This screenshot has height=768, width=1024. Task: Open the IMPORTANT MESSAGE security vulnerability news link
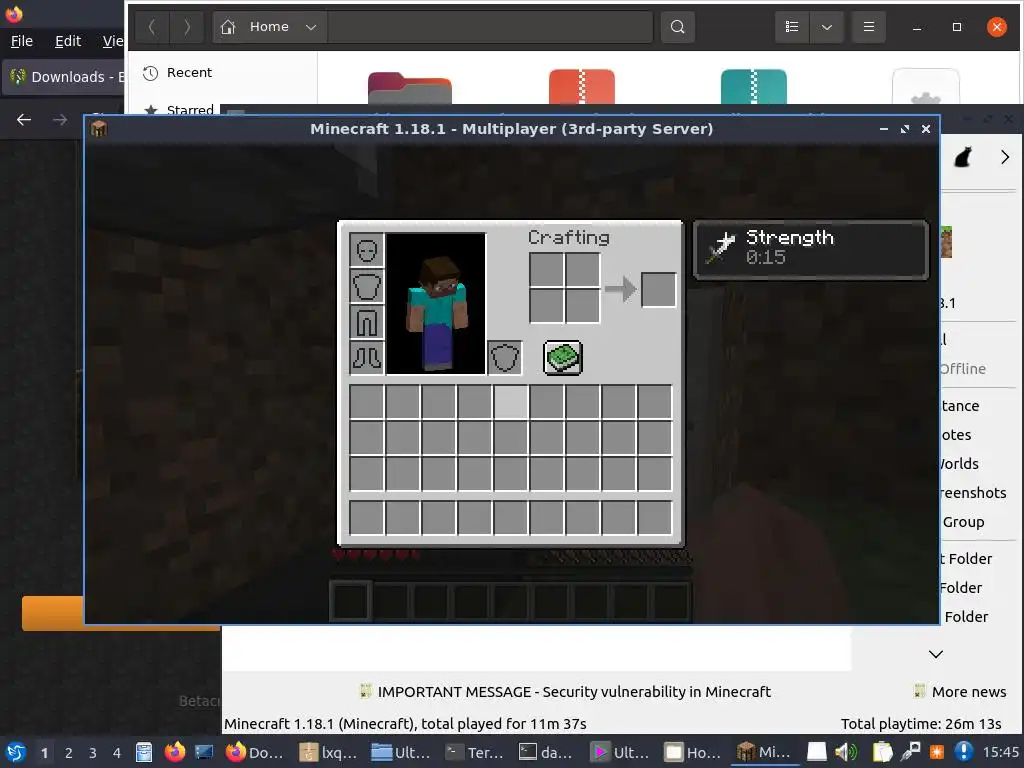(566, 692)
